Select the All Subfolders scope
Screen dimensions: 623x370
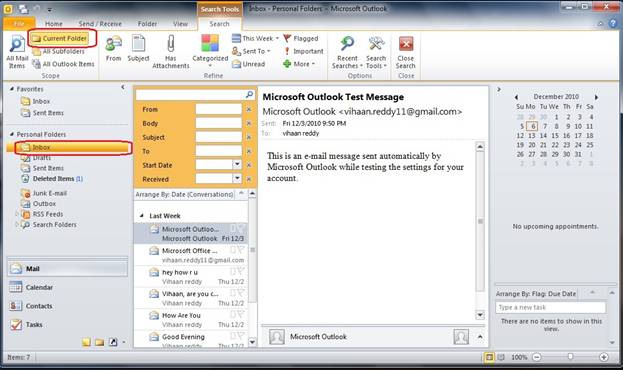pos(58,51)
